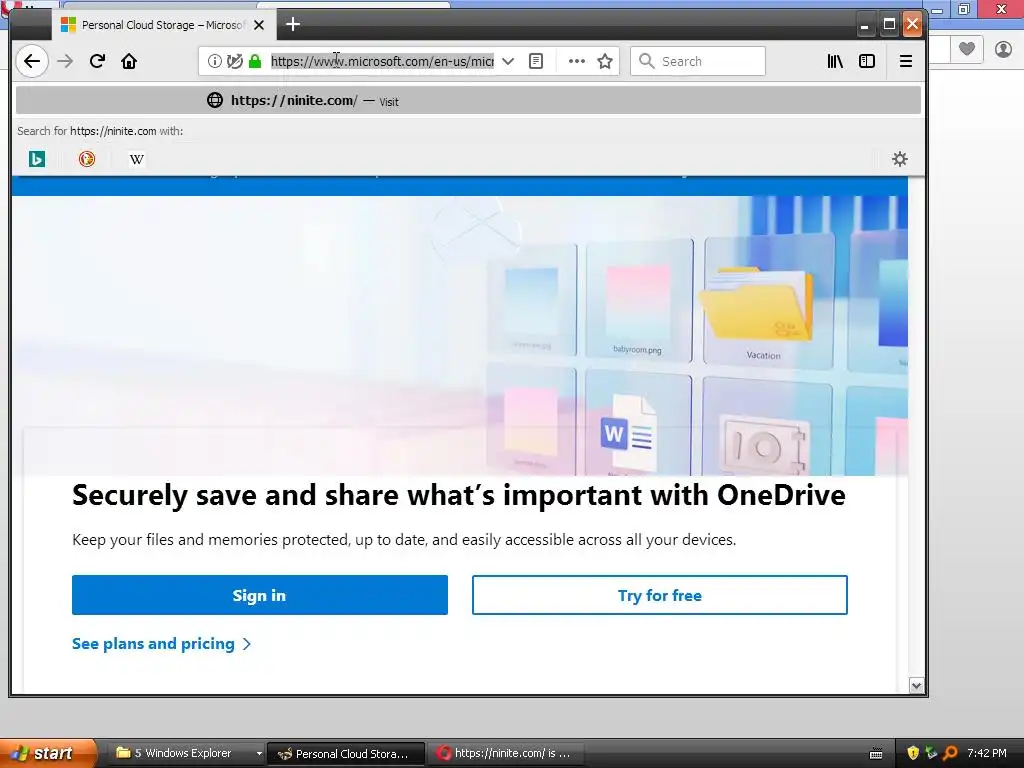
Task: Visit the https://ninite.com/ suggestion
Action: (x=468, y=101)
